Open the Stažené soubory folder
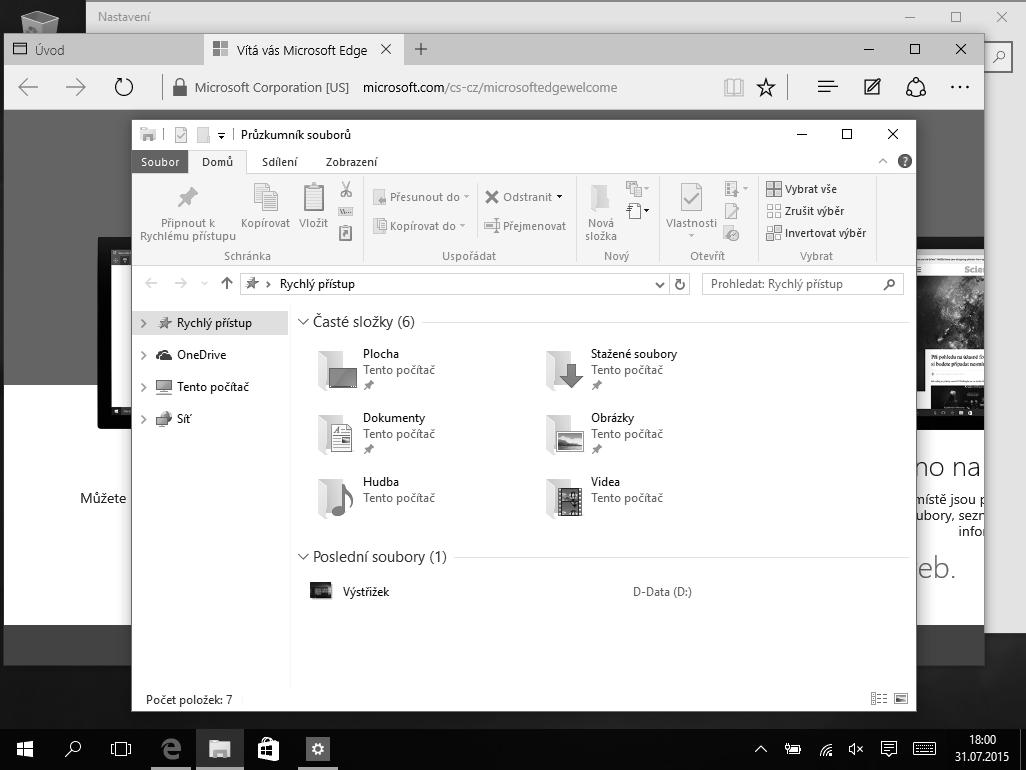 coord(633,354)
